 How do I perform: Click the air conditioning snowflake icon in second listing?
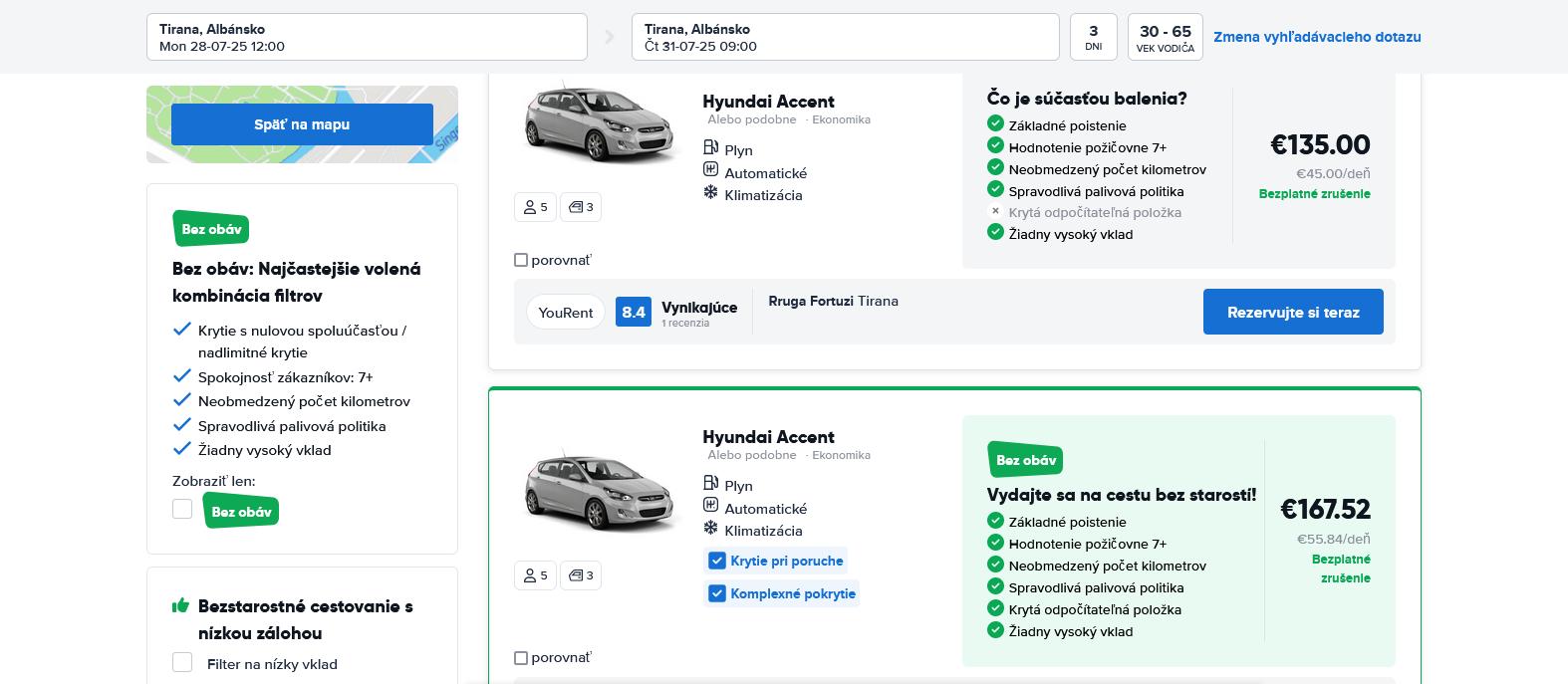click(x=710, y=528)
